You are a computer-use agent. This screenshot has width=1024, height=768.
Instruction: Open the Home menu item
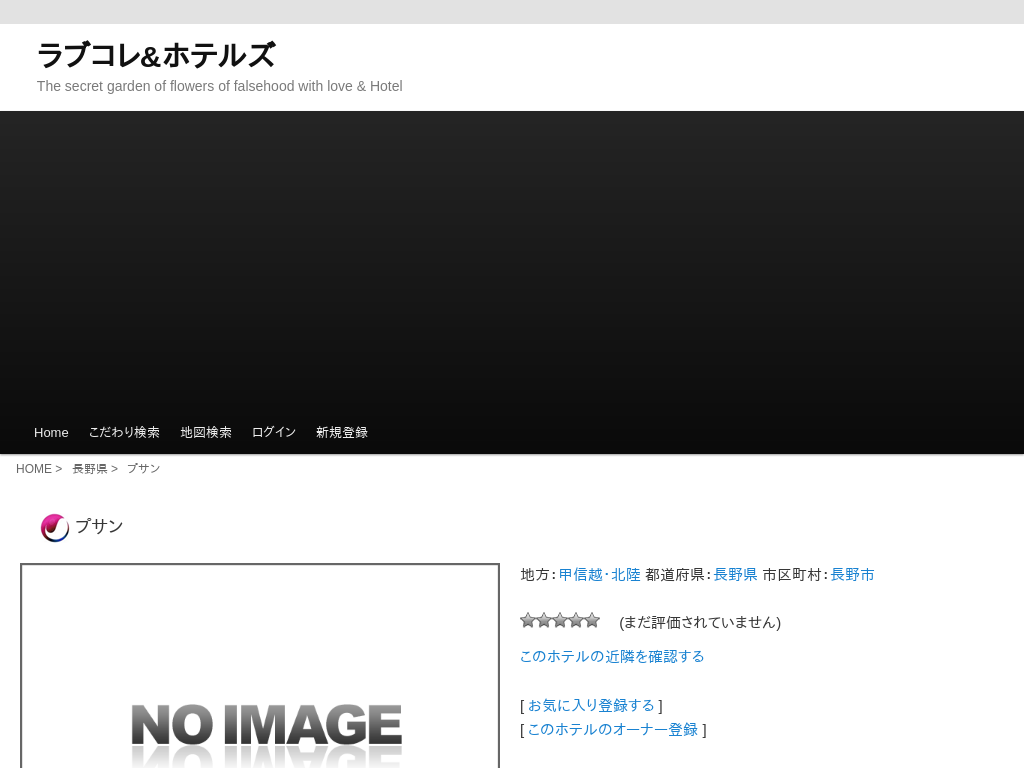51,433
